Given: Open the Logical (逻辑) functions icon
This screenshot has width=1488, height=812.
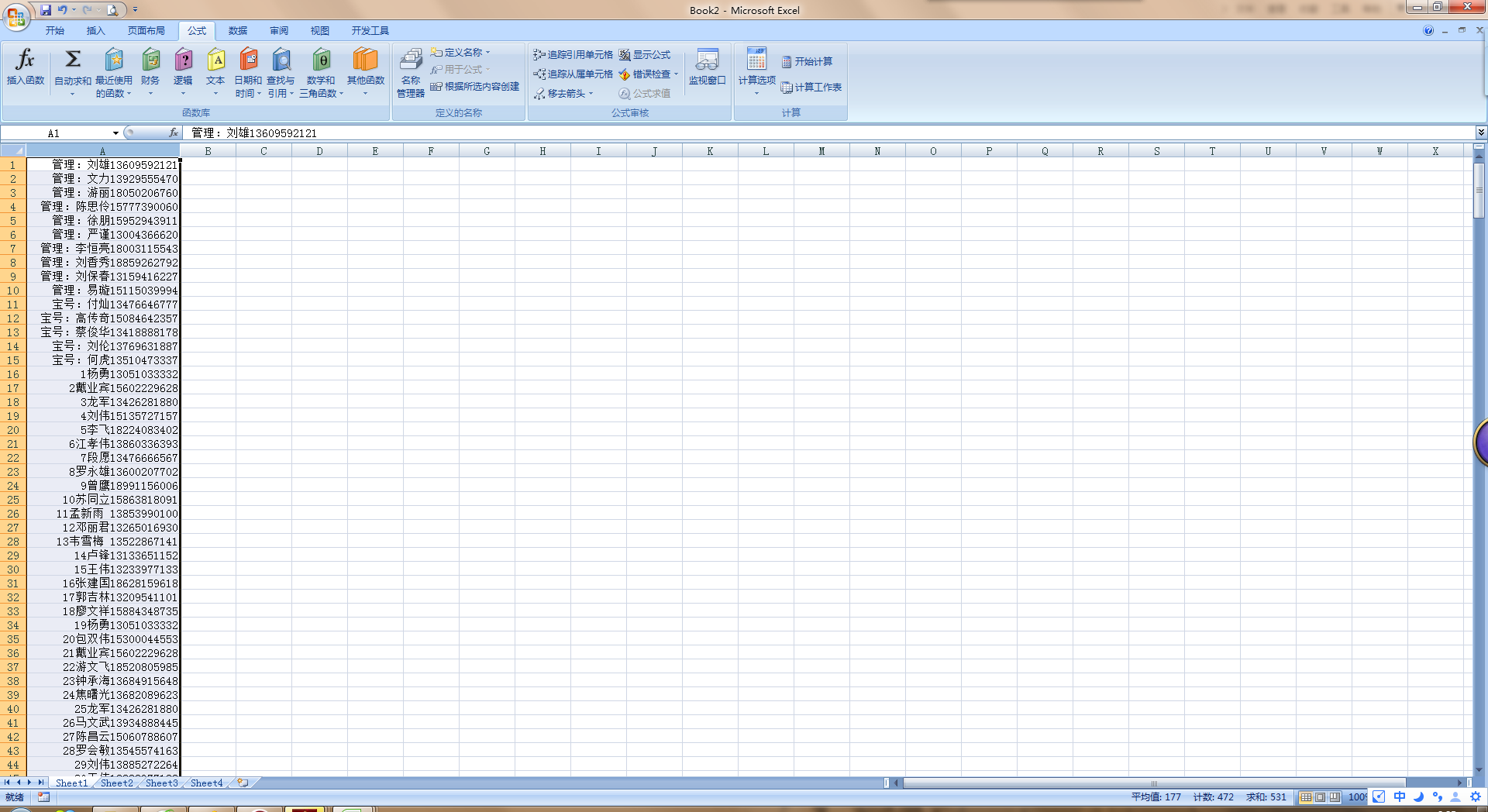Looking at the screenshot, I should [x=183, y=60].
